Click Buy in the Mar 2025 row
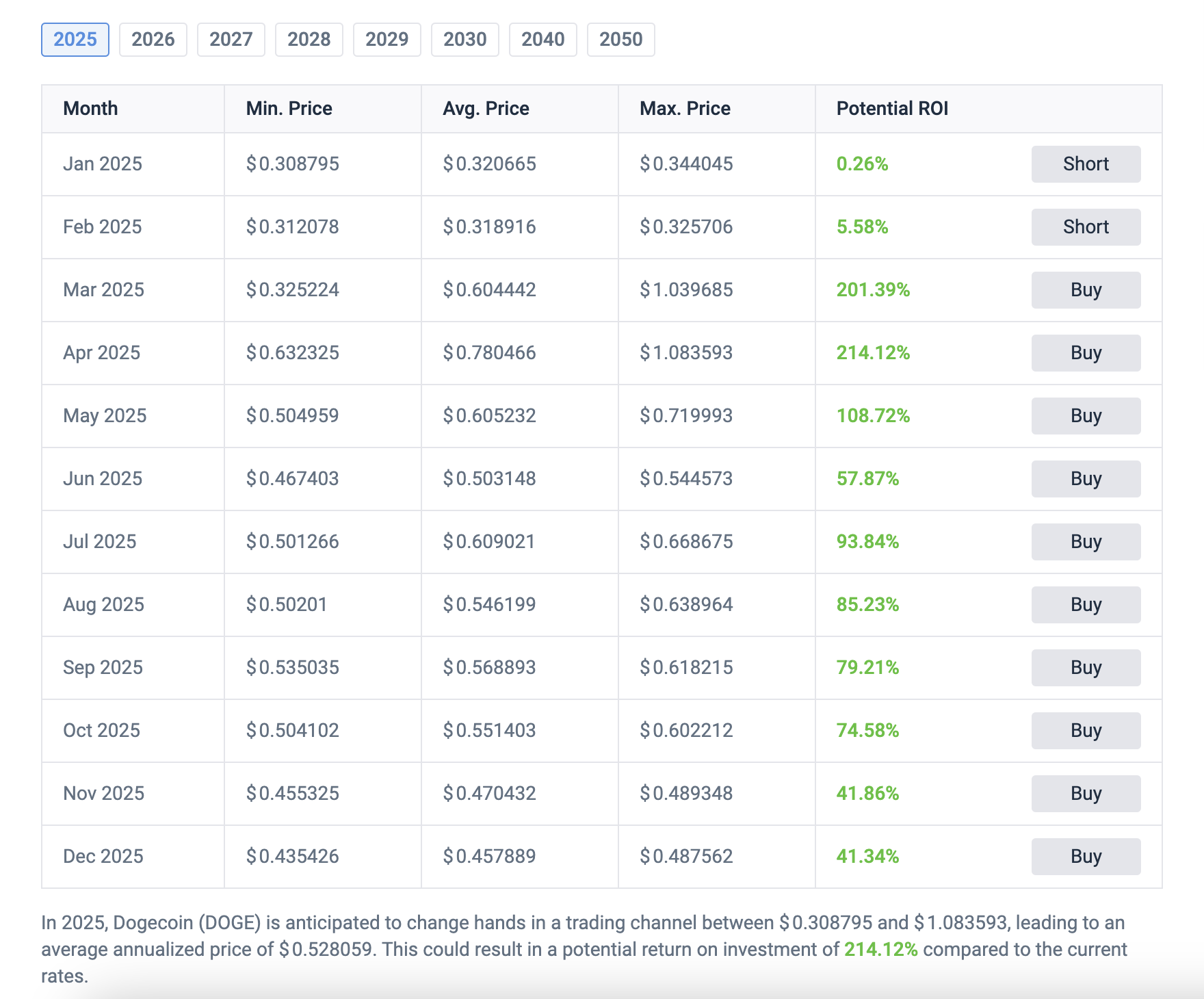This screenshot has width=1204, height=999. click(1086, 290)
